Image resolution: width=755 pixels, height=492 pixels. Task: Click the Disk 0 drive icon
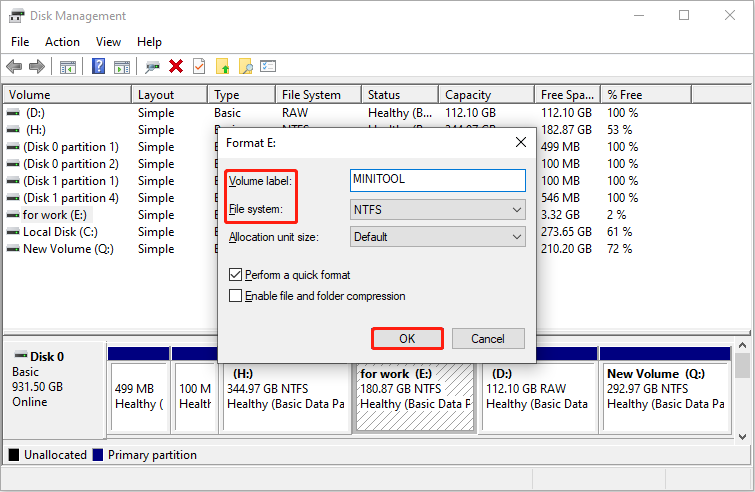[x=21, y=356]
